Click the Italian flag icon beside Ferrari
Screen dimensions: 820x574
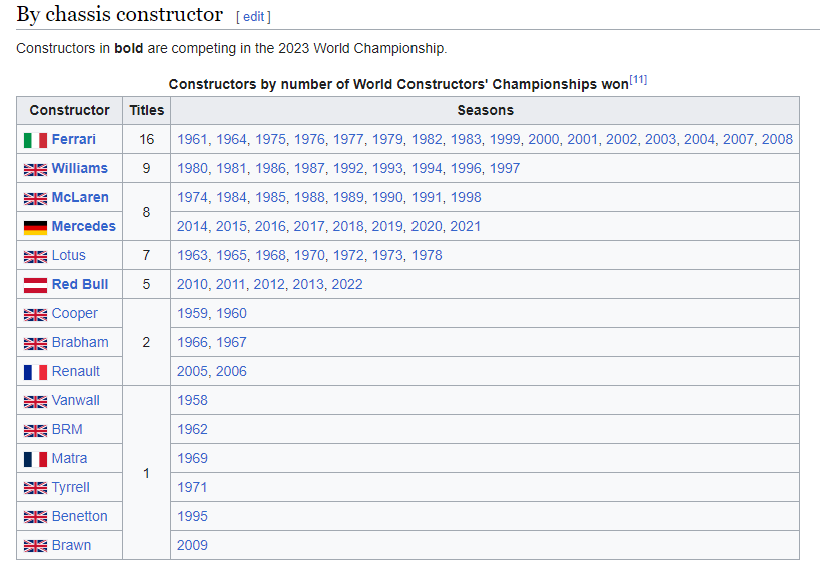pos(35,140)
